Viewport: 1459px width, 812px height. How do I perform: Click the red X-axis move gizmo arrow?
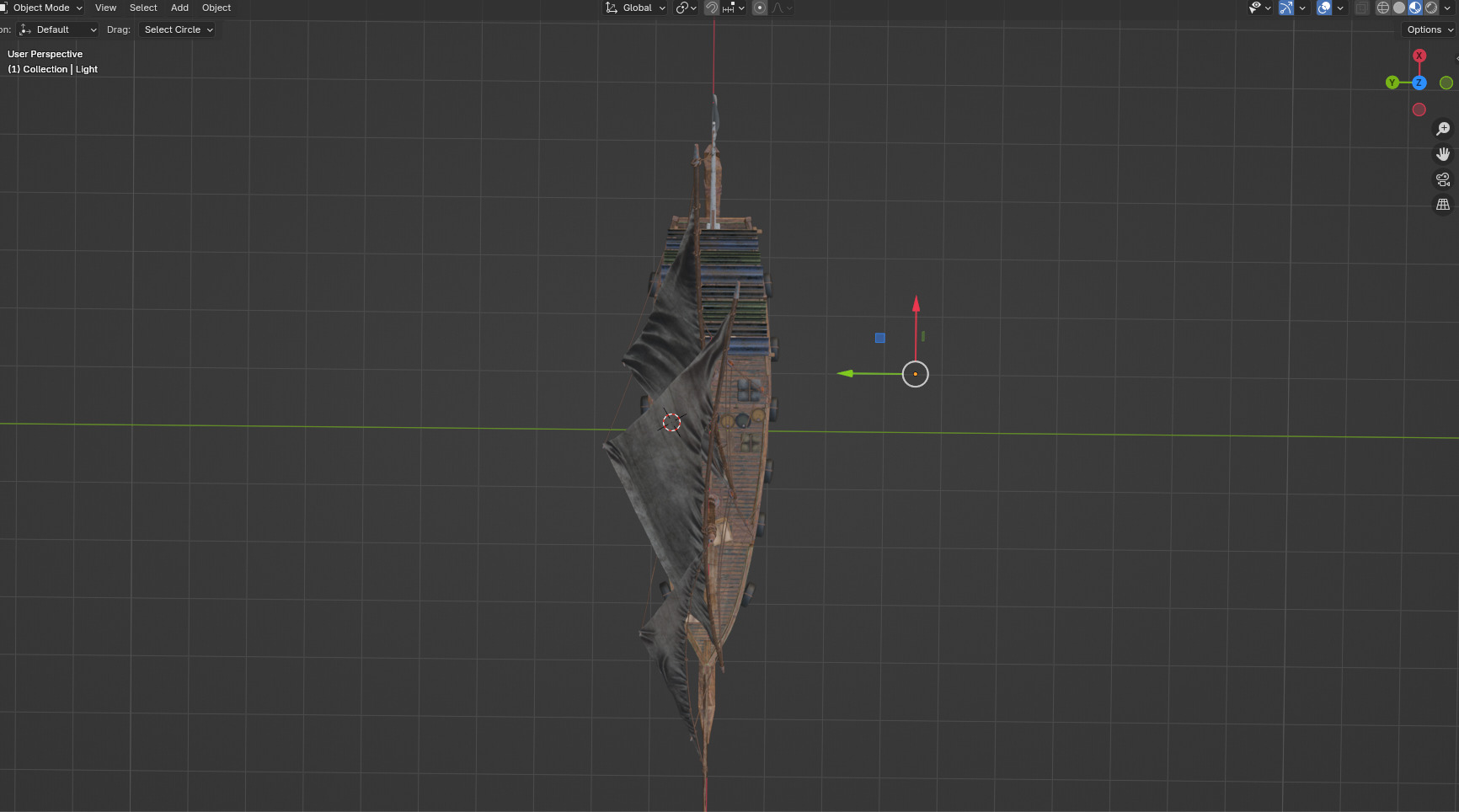(917, 306)
